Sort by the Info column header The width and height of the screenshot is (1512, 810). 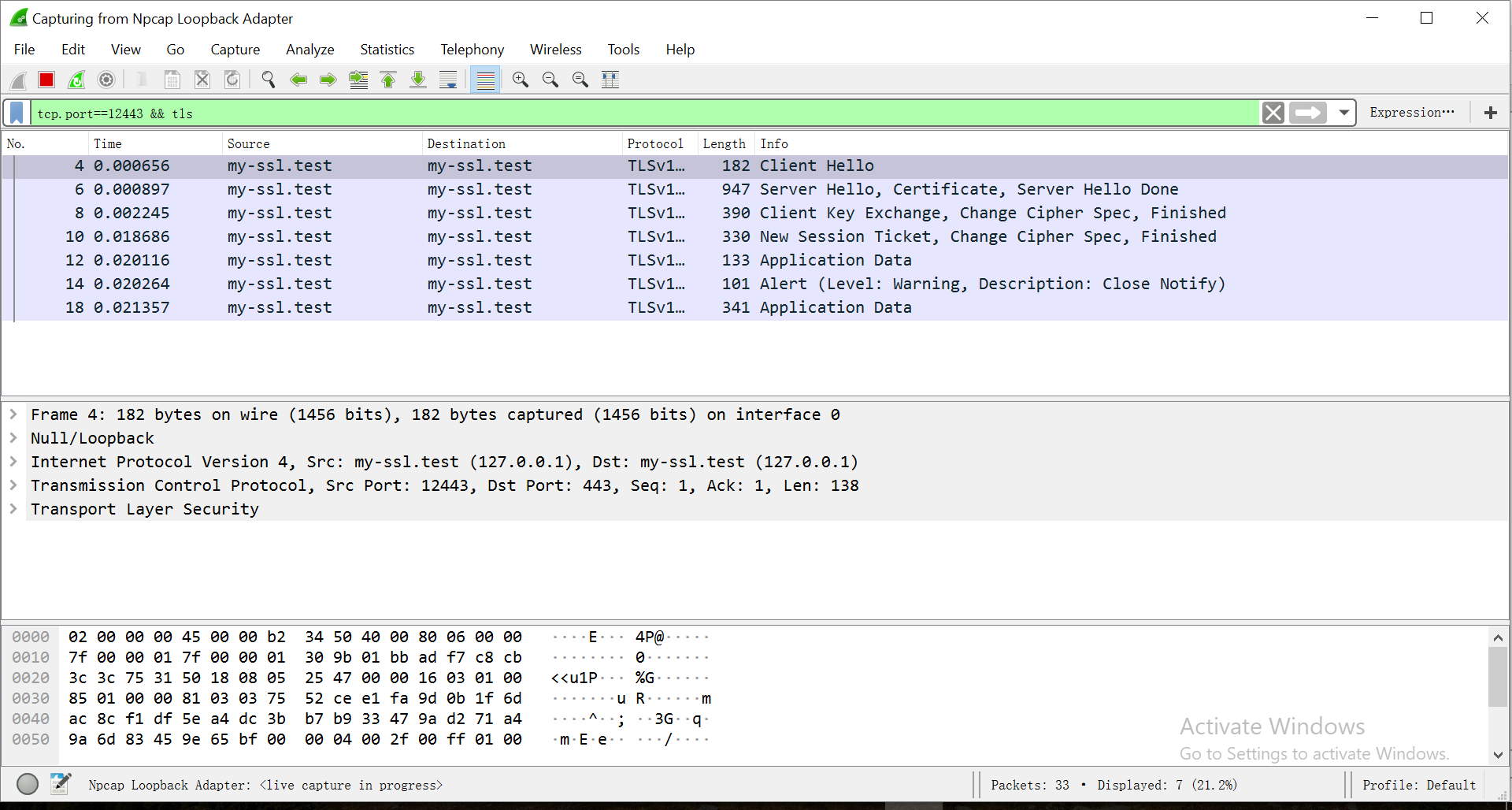[x=1131, y=143]
